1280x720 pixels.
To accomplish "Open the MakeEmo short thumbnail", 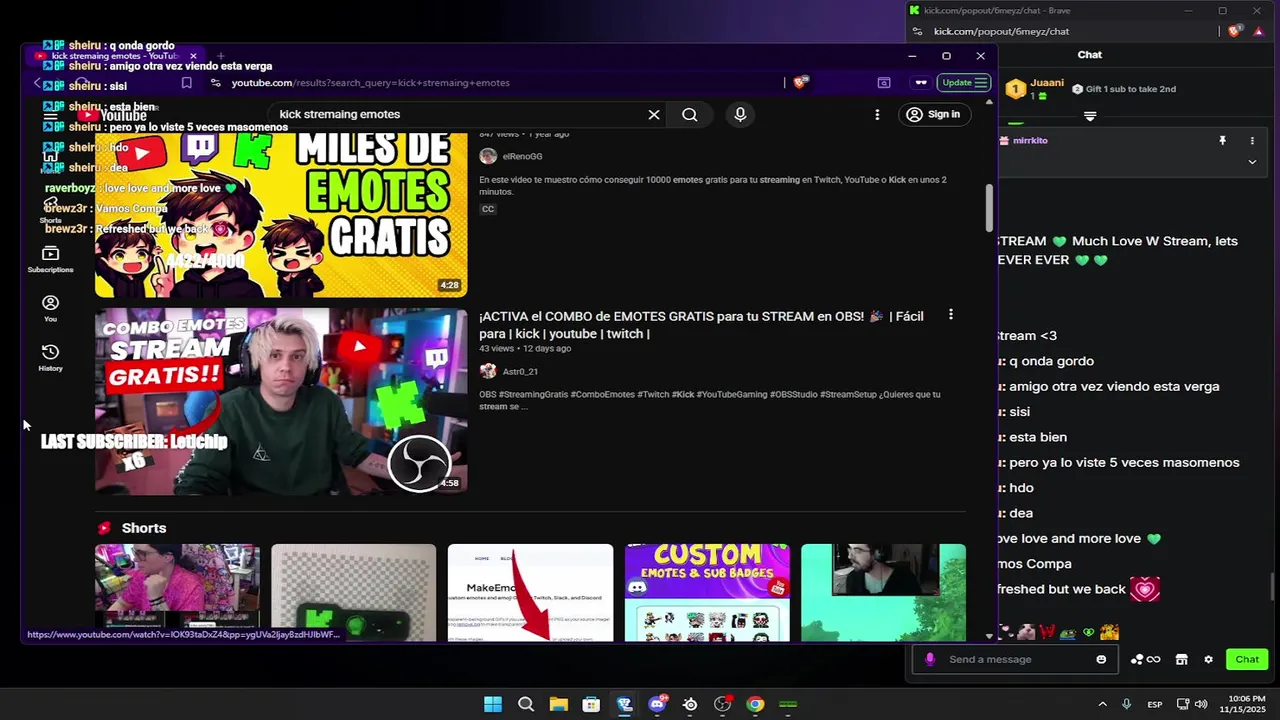I will [530, 592].
